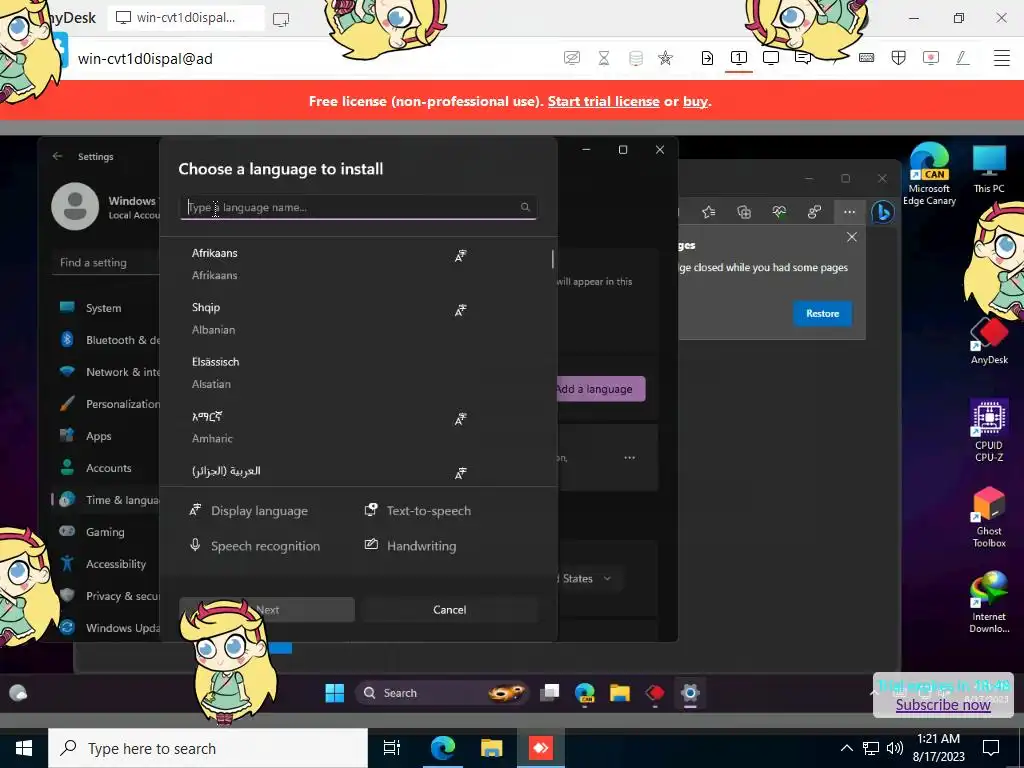The height and width of the screenshot is (768, 1024).
Task: Open System in Settings sidebar
Action: click(x=104, y=308)
